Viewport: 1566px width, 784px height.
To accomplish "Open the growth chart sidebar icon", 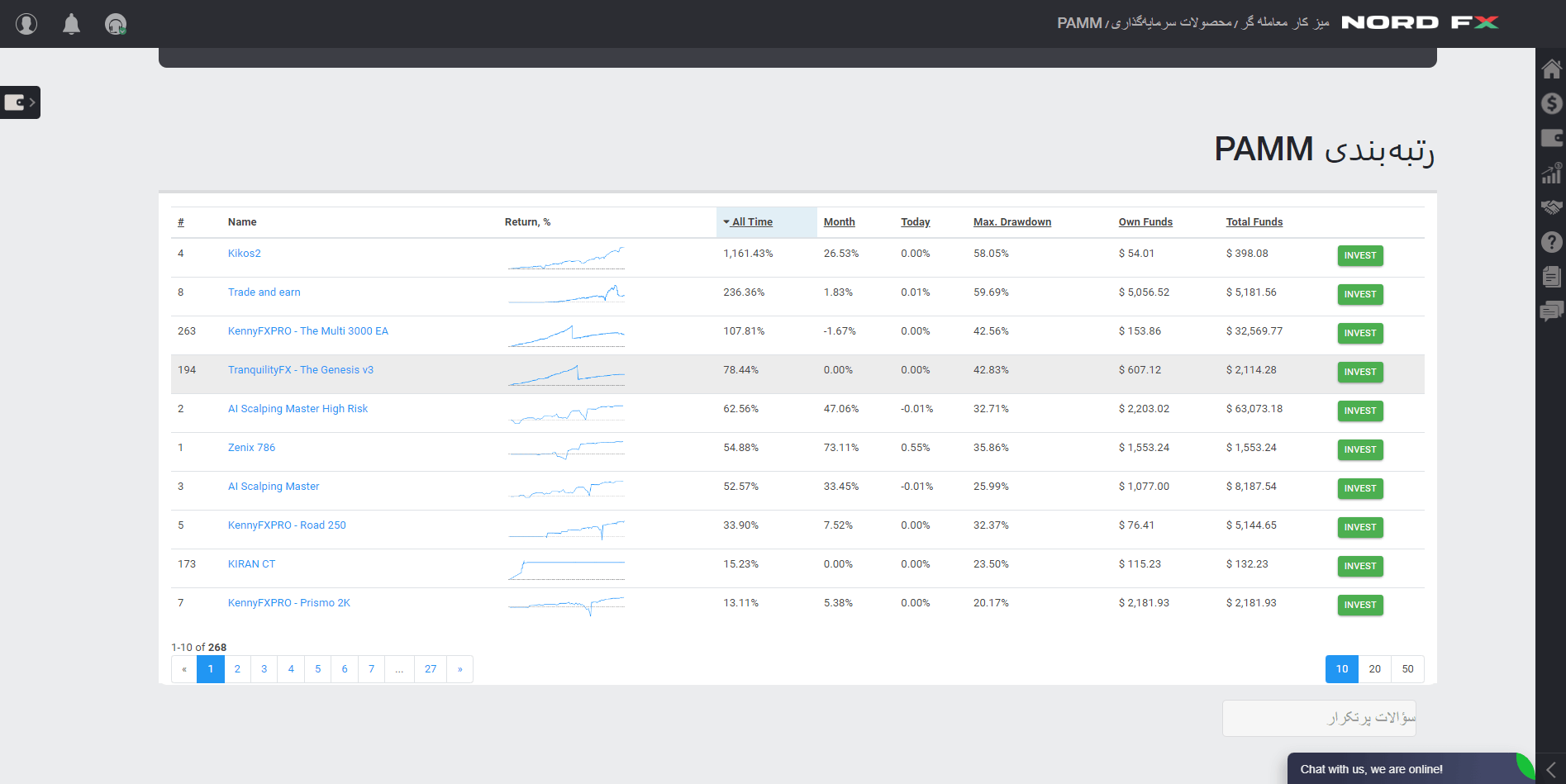I will pyautogui.click(x=1551, y=173).
